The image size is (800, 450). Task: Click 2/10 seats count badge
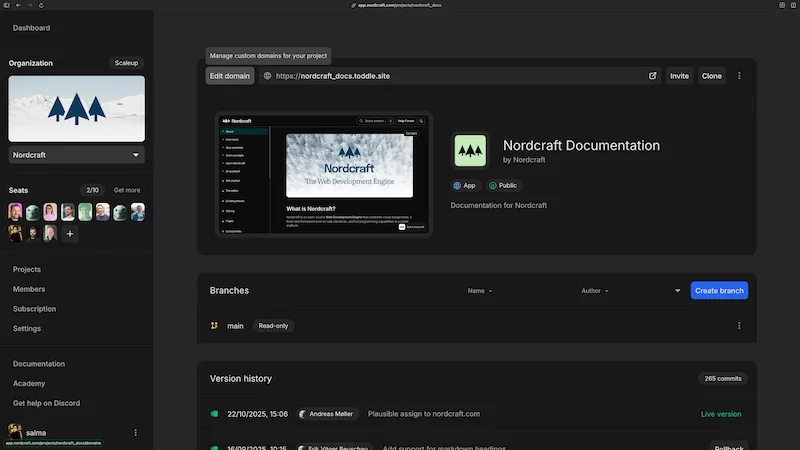click(x=92, y=190)
